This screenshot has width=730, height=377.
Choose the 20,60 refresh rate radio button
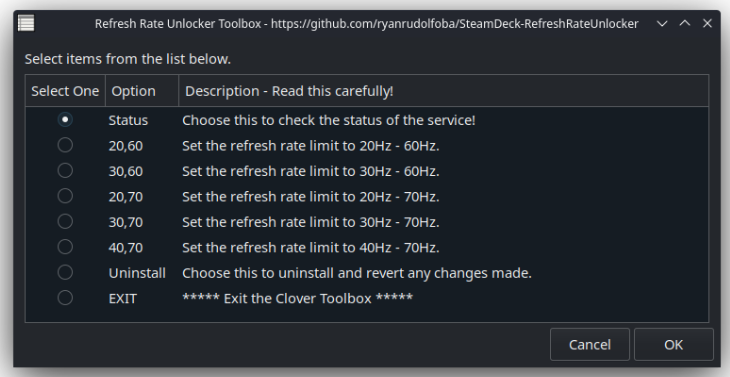[65, 145]
